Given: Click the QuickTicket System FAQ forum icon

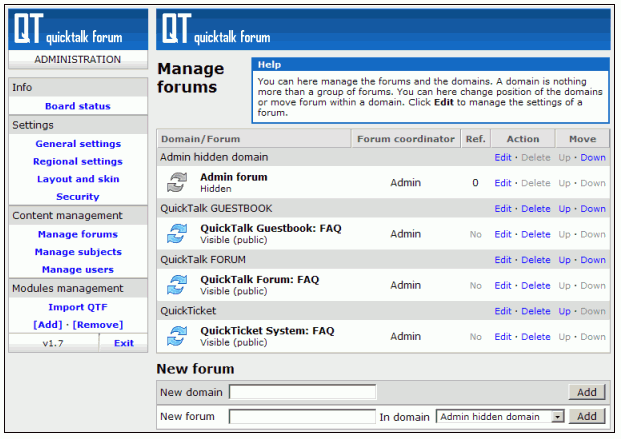Looking at the screenshot, I should click(x=177, y=336).
